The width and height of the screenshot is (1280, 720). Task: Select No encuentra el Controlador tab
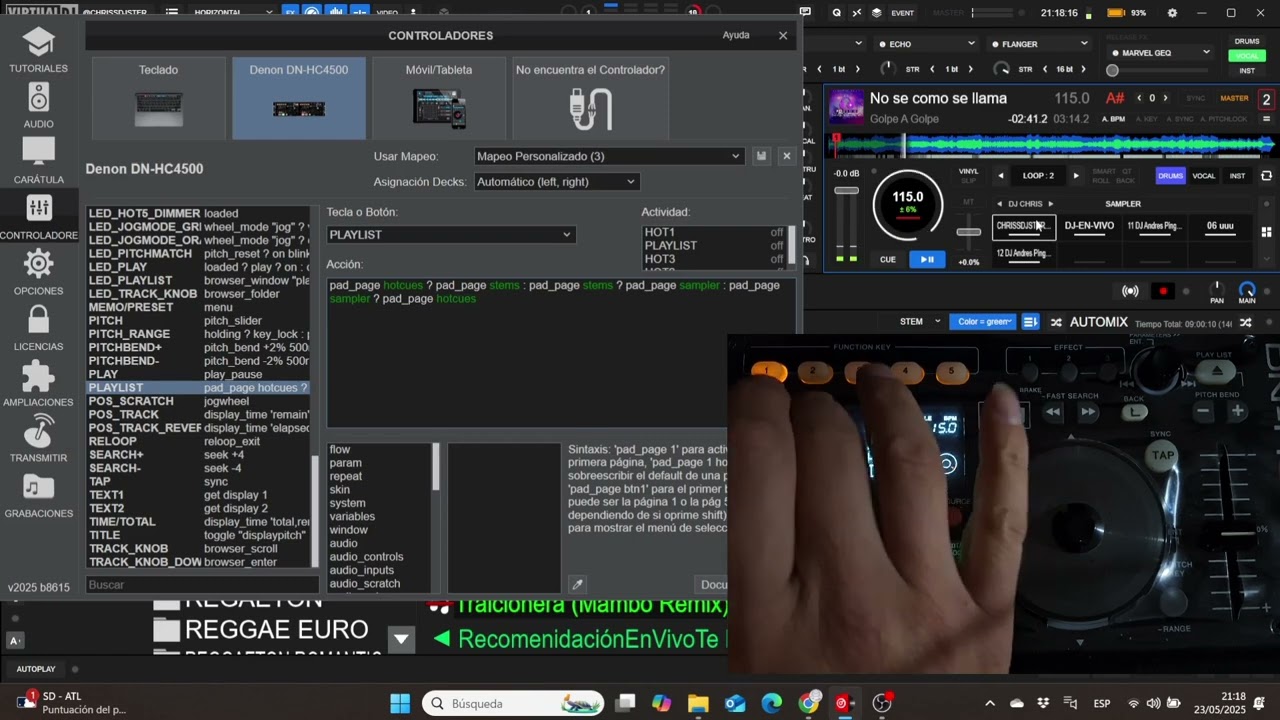click(x=590, y=98)
